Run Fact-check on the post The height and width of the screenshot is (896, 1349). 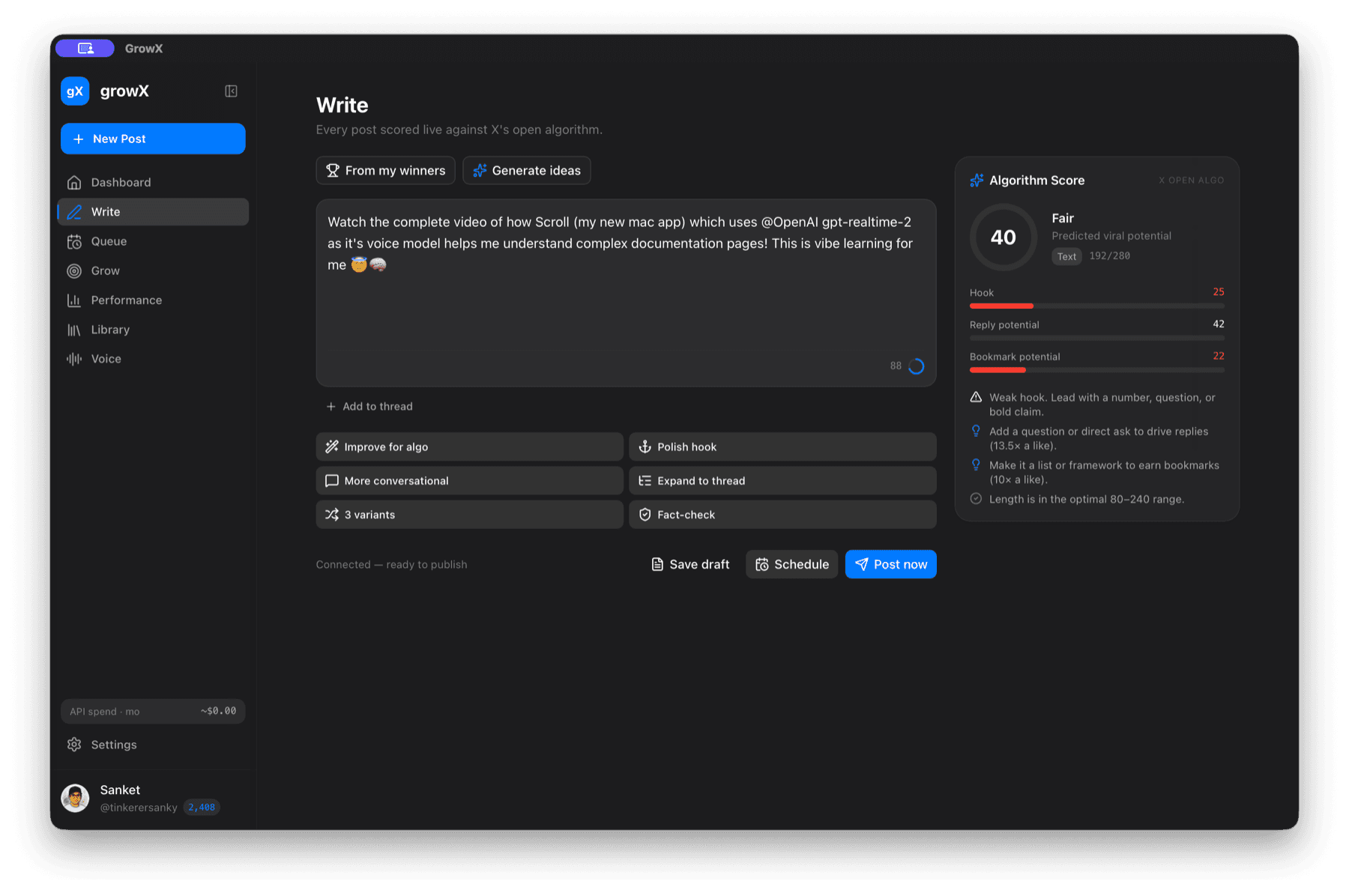pyautogui.click(x=782, y=515)
